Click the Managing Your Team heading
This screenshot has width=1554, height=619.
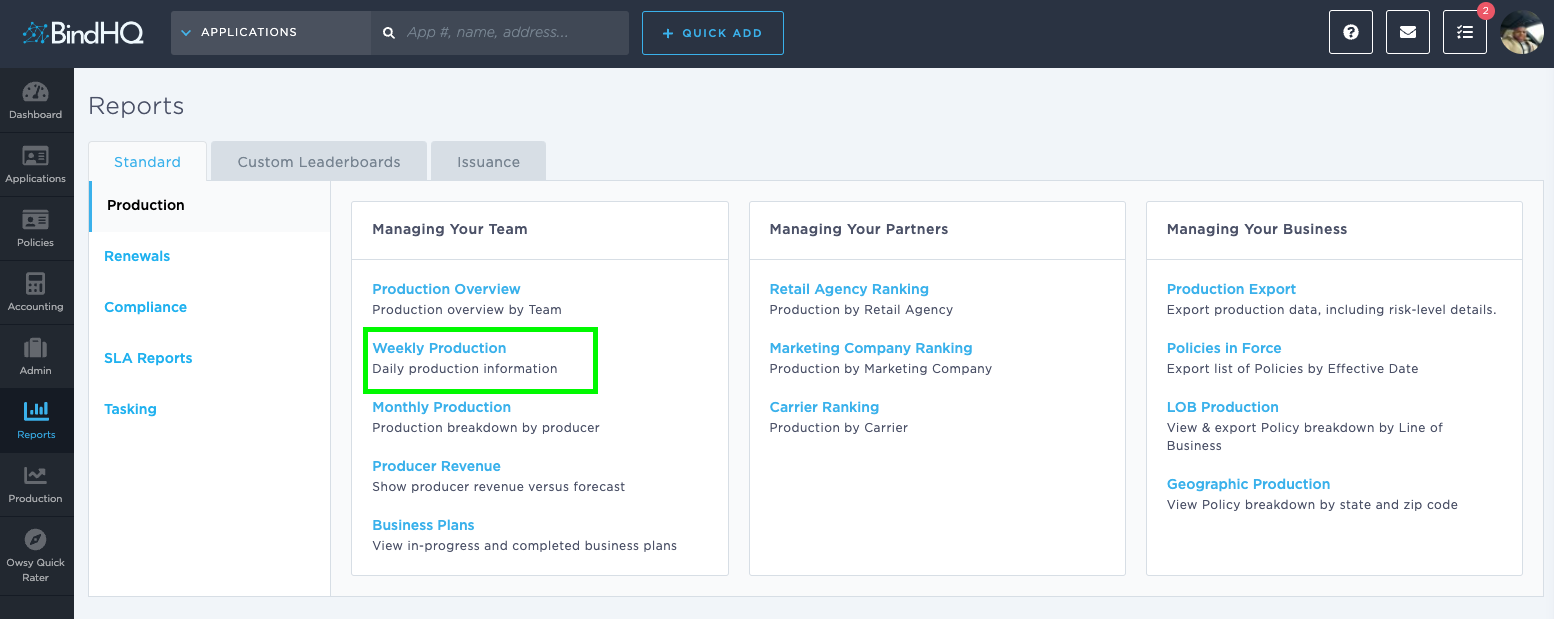click(x=450, y=229)
